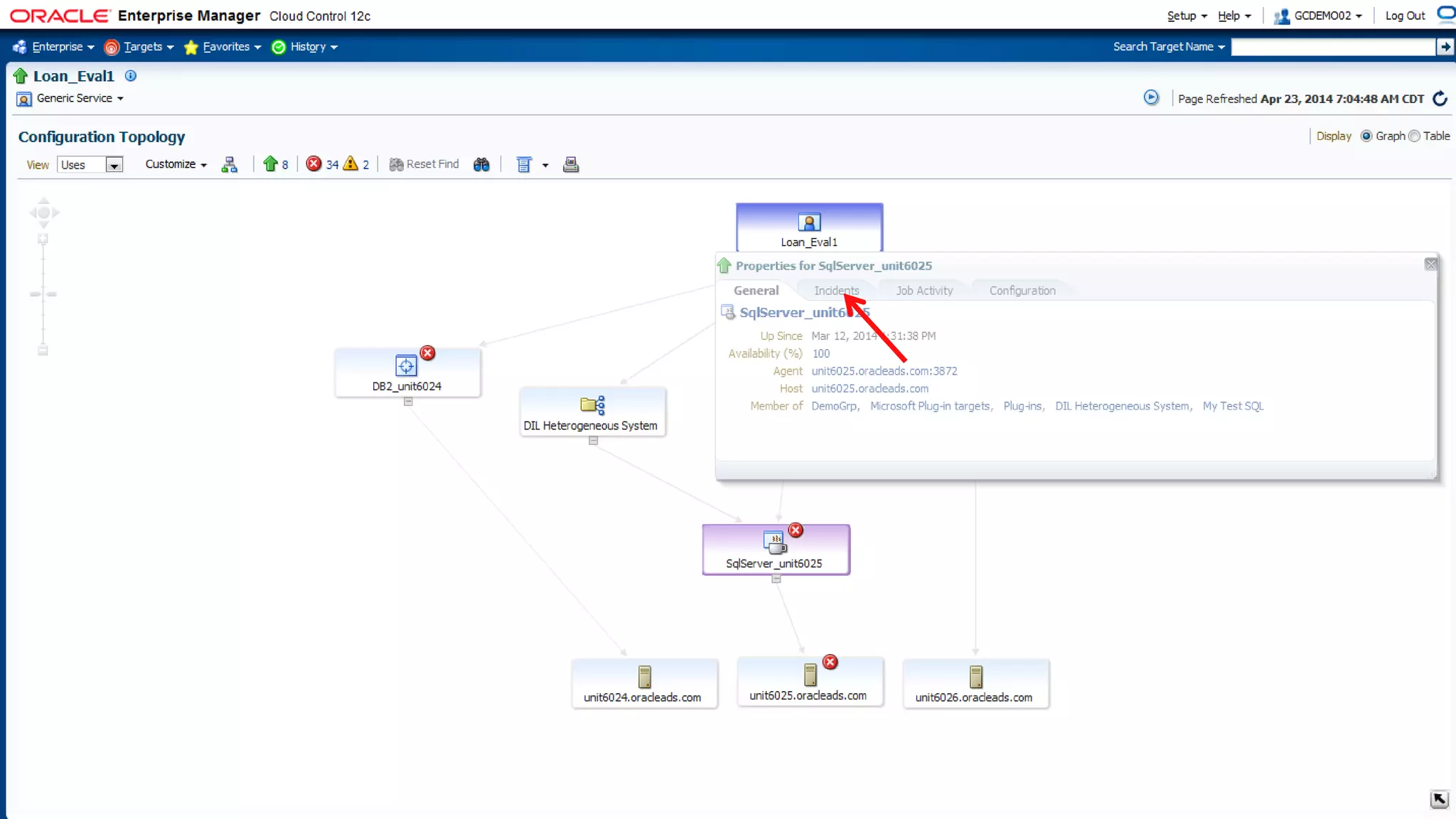Open the Setup menu
Viewport: 1456px width, 819px height.
(x=1187, y=16)
